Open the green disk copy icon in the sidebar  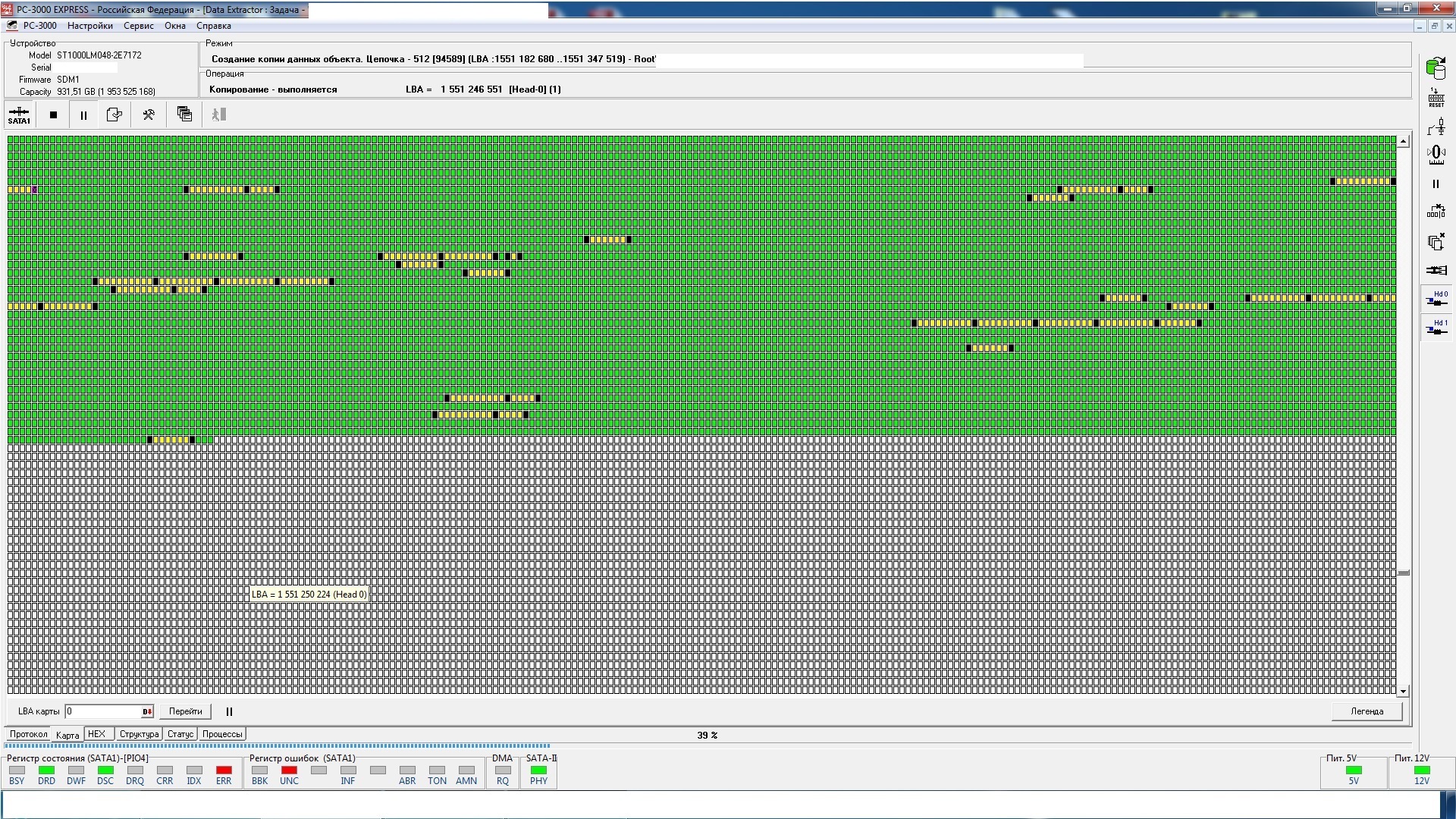[x=1436, y=68]
